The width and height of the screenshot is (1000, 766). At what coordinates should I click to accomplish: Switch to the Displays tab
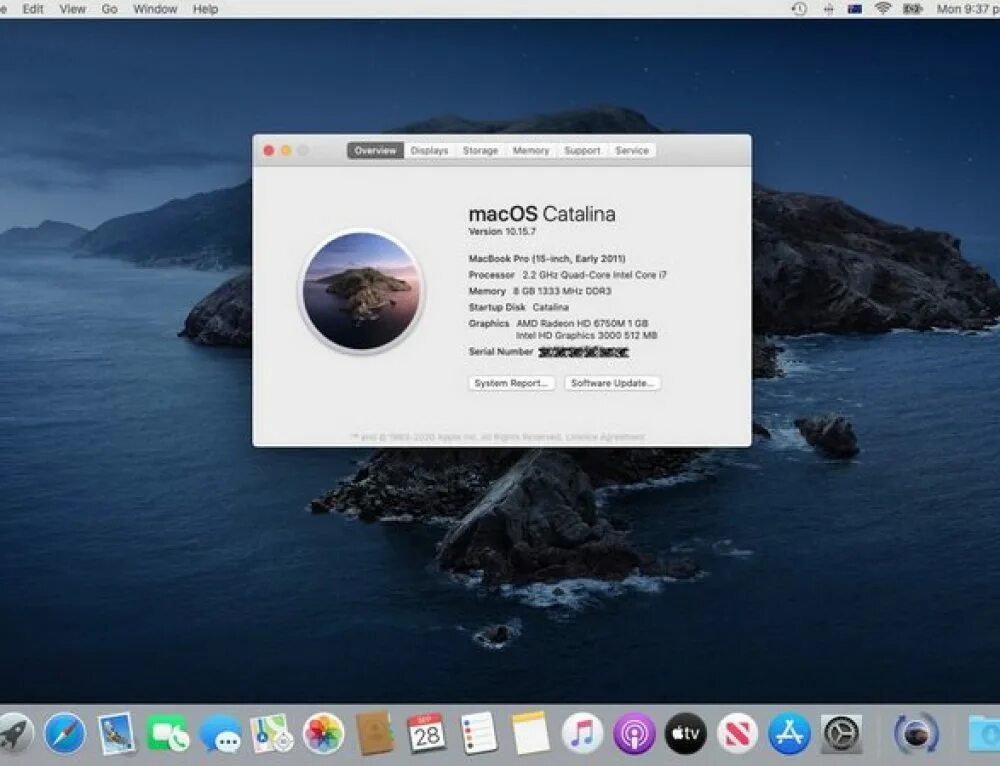click(429, 151)
